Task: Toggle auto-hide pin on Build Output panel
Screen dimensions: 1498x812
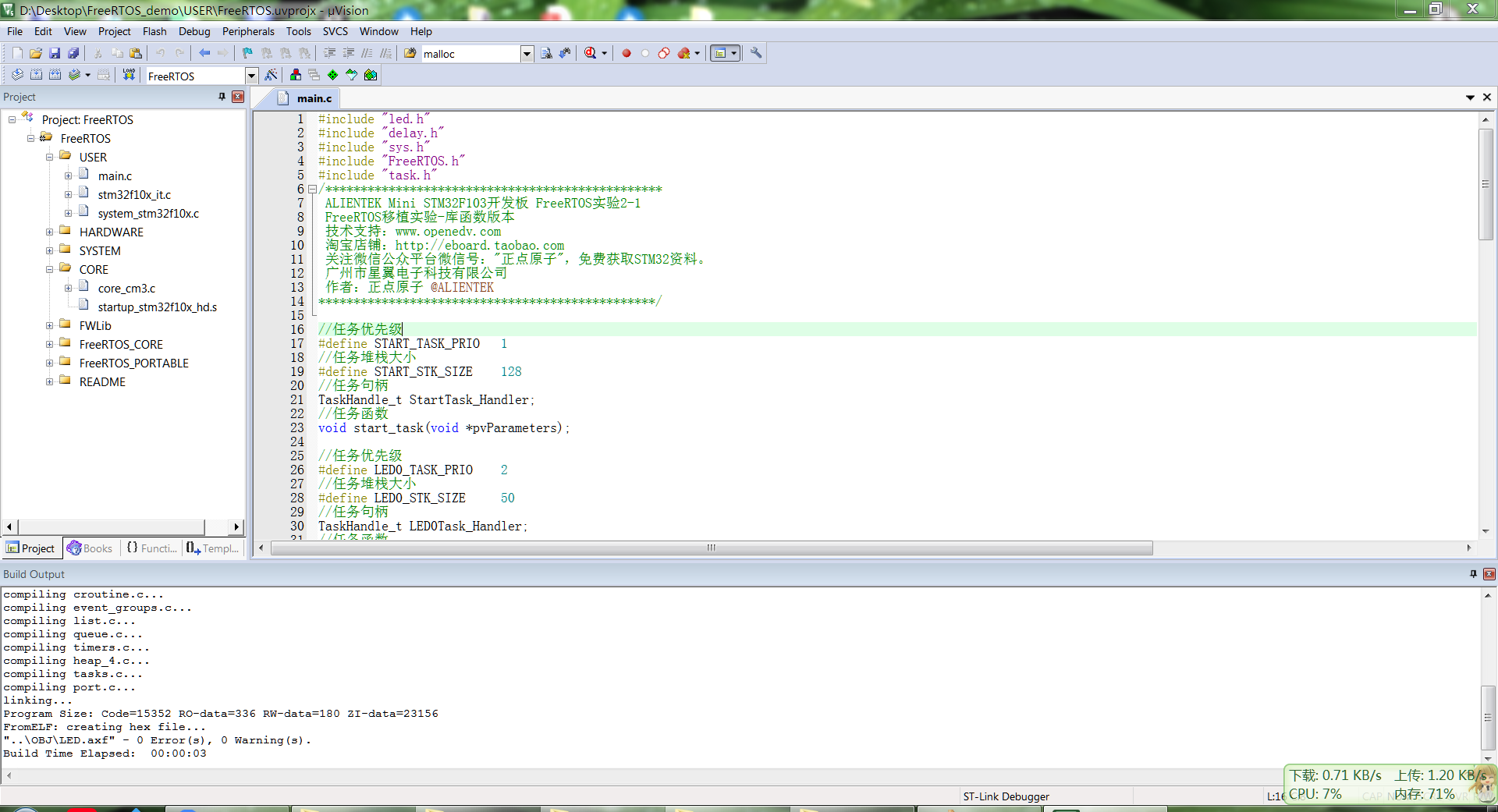Action: click(1473, 574)
